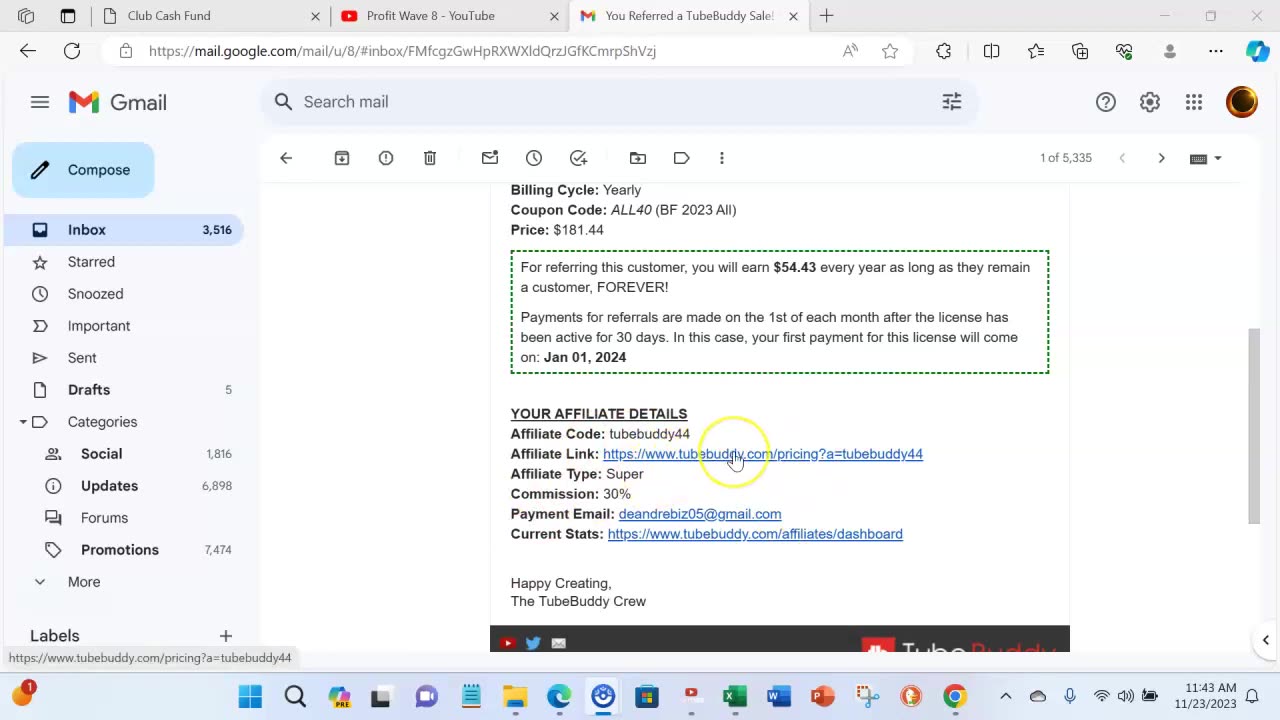The width and height of the screenshot is (1280, 720).
Task: Open Gmail main menu hamburger icon
Action: click(x=40, y=102)
